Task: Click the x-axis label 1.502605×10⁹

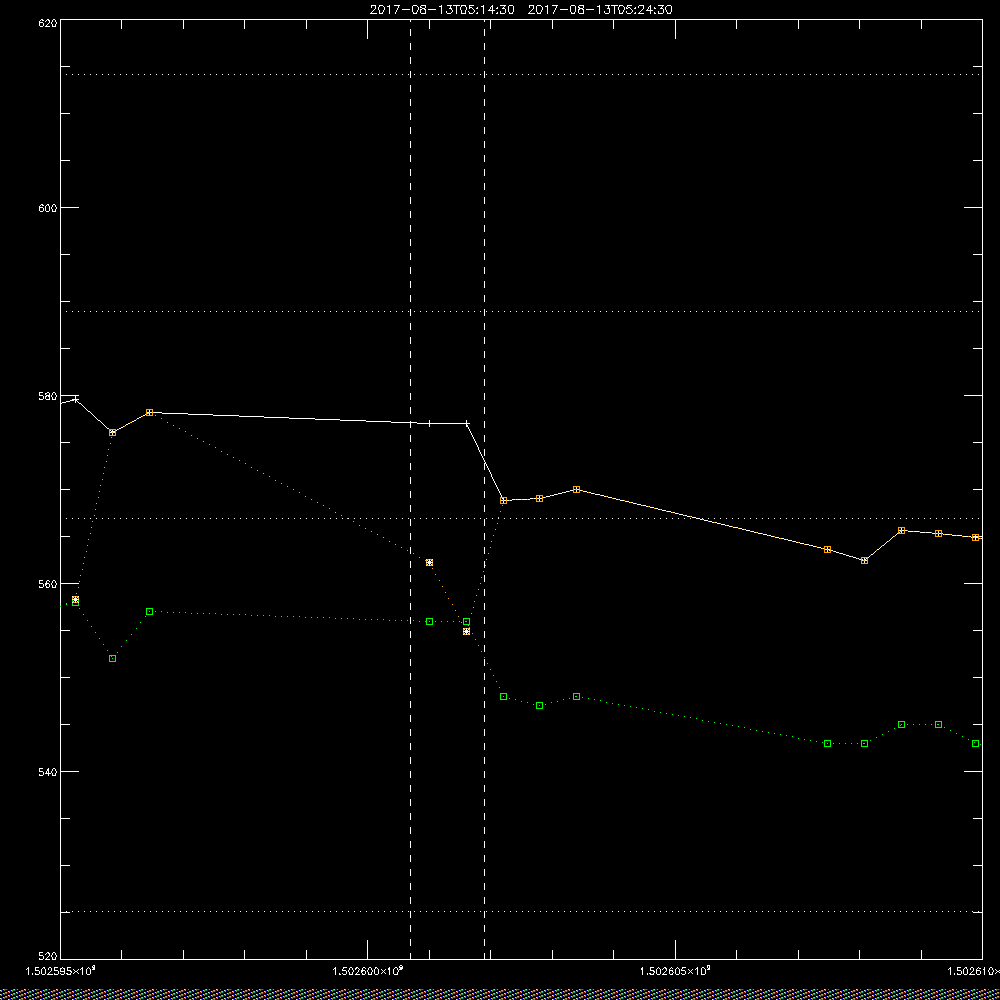Action: click(x=675, y=971)
